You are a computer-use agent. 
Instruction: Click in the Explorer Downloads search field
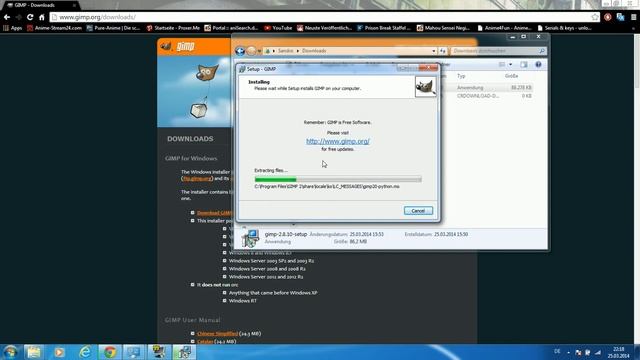point(498,51)
